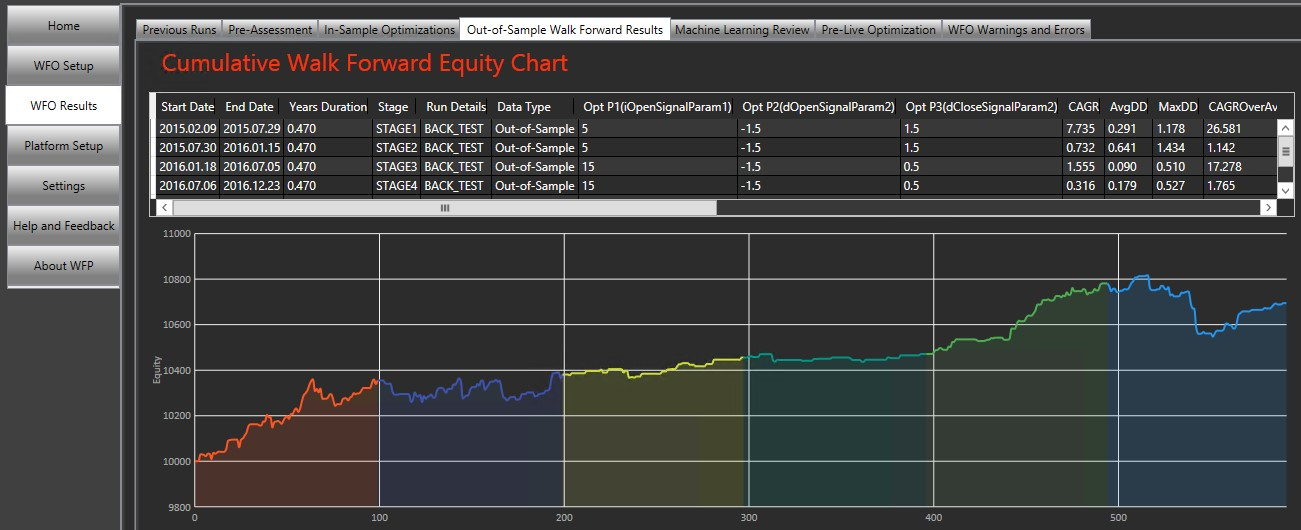Screen dimensions: 1301x530
Task: Open Platform Setup
Action: tap(63, 146)
